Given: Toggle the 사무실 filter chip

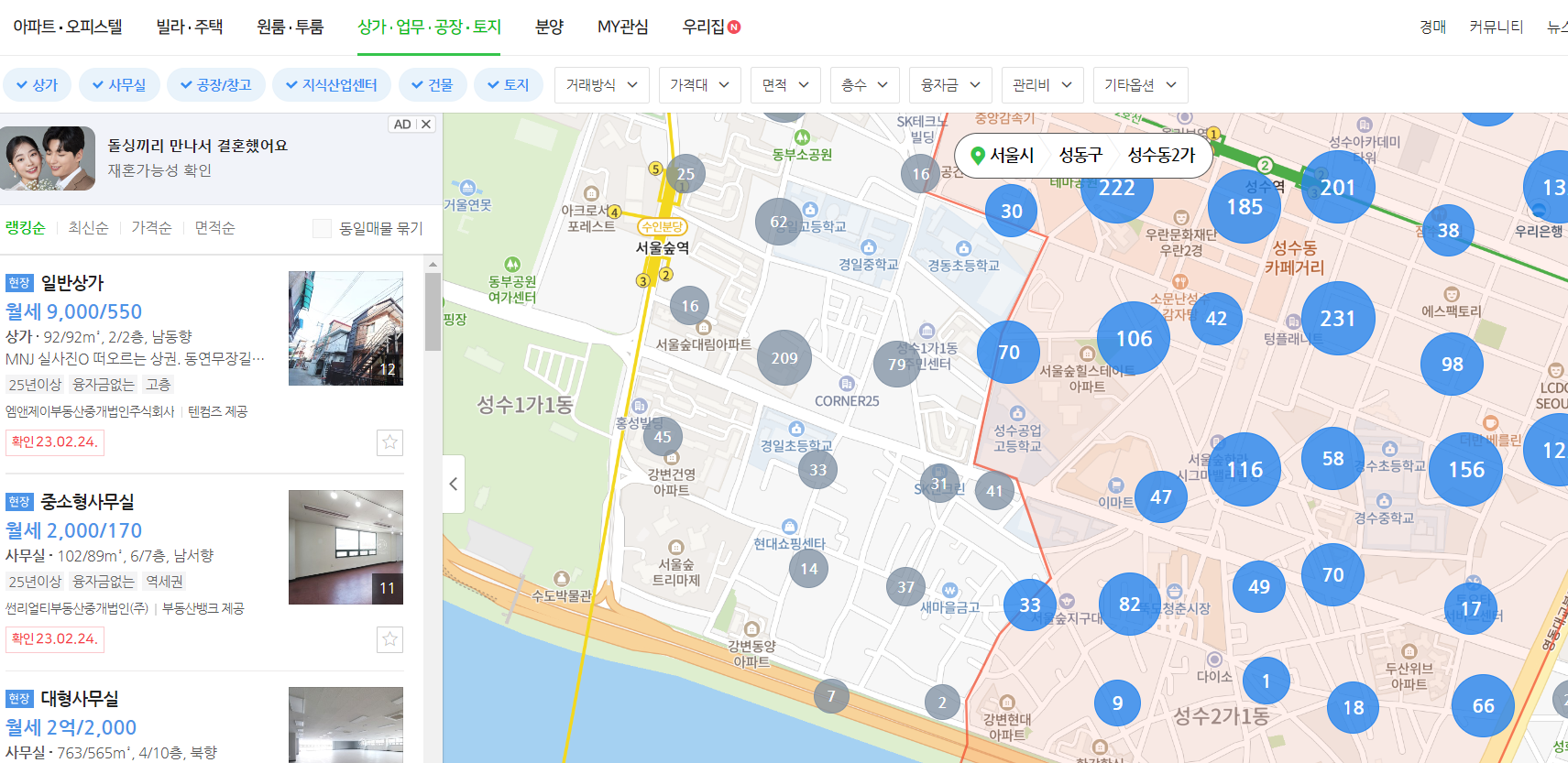Looking at the screenshot, I should [x=119, y=85].
